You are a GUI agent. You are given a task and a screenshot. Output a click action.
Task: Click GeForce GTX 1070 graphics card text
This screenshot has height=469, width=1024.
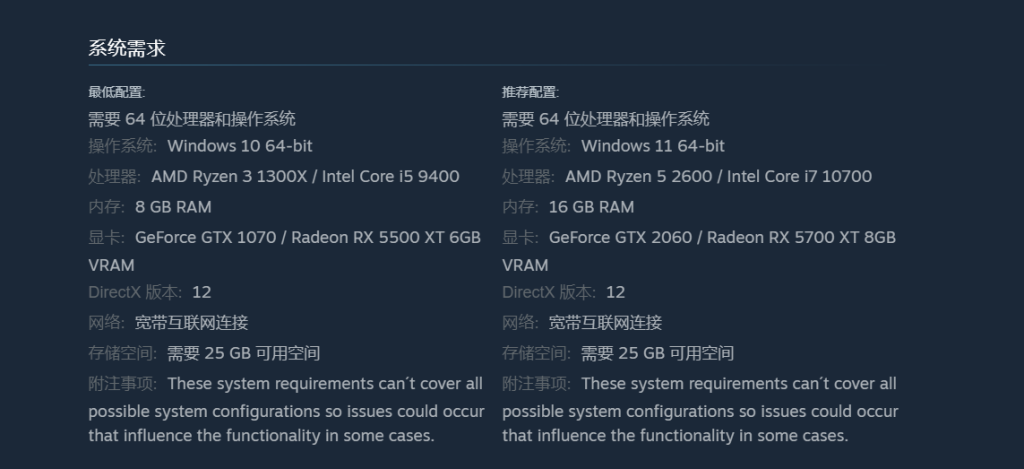(206, 237)
